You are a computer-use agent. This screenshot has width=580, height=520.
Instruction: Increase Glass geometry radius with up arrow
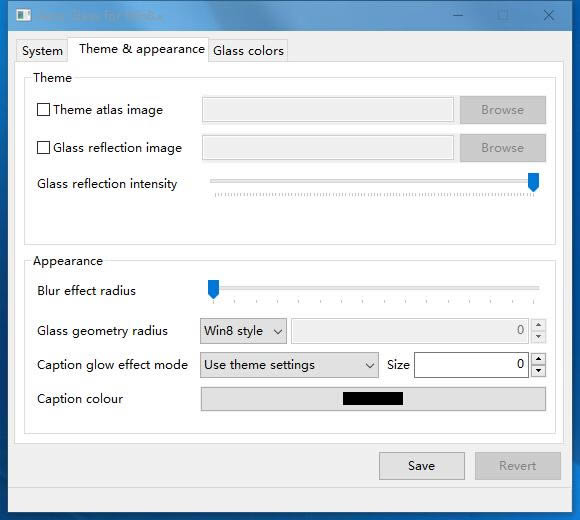pyautogui.click(x=538, y=325)
